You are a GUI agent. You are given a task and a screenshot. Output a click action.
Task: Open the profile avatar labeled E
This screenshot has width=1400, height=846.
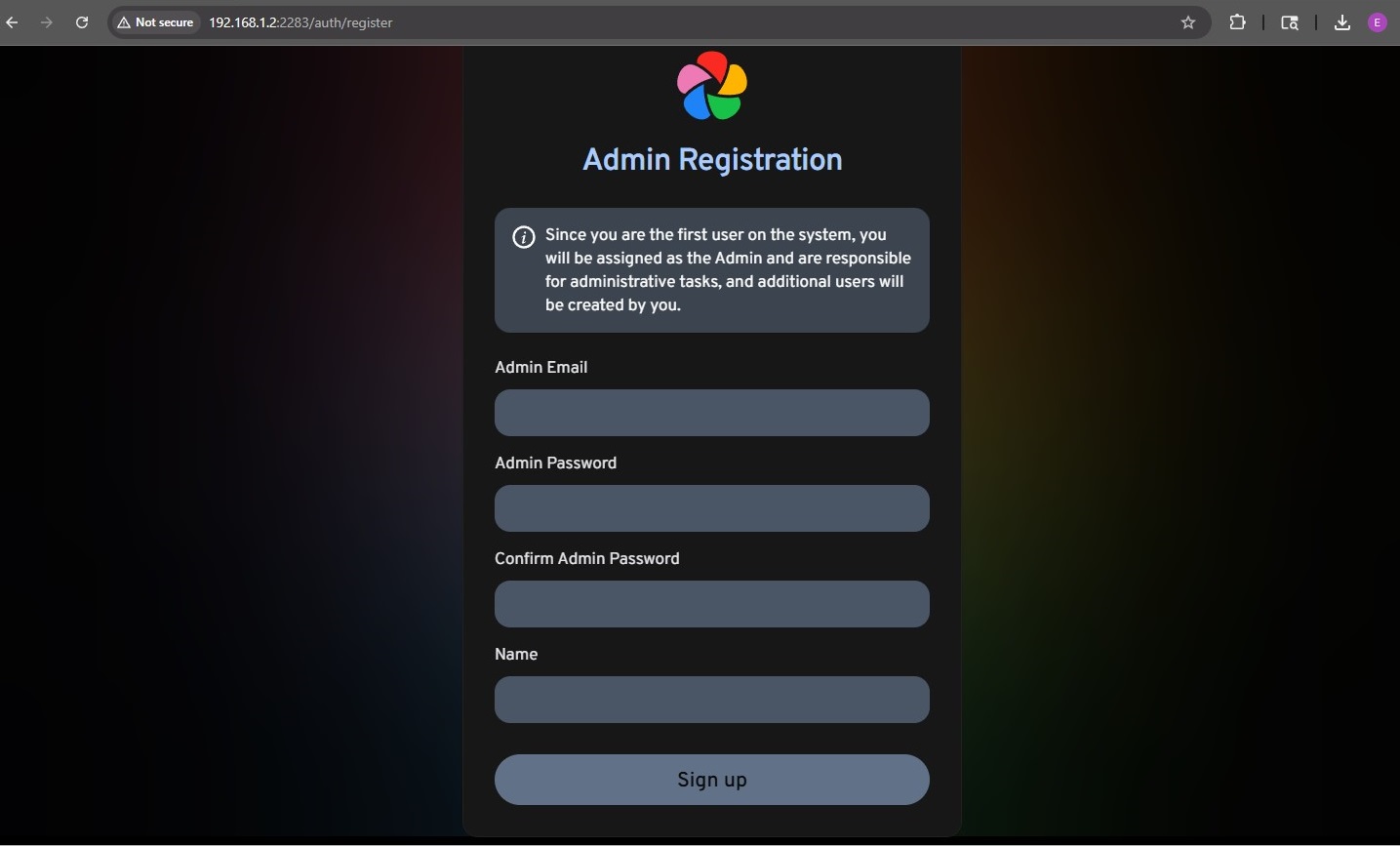tap(1378, 22)
